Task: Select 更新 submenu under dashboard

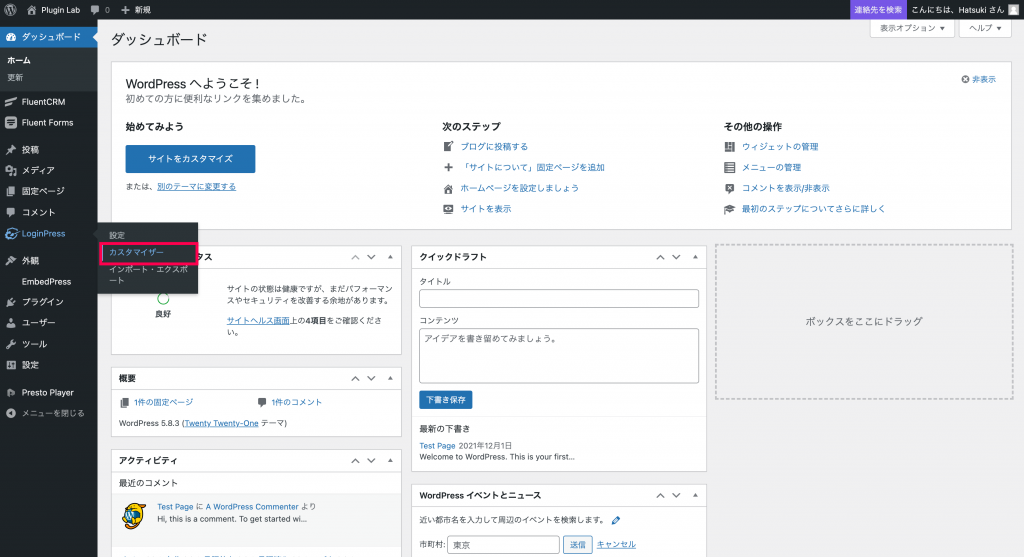Action: pos(16,77)
